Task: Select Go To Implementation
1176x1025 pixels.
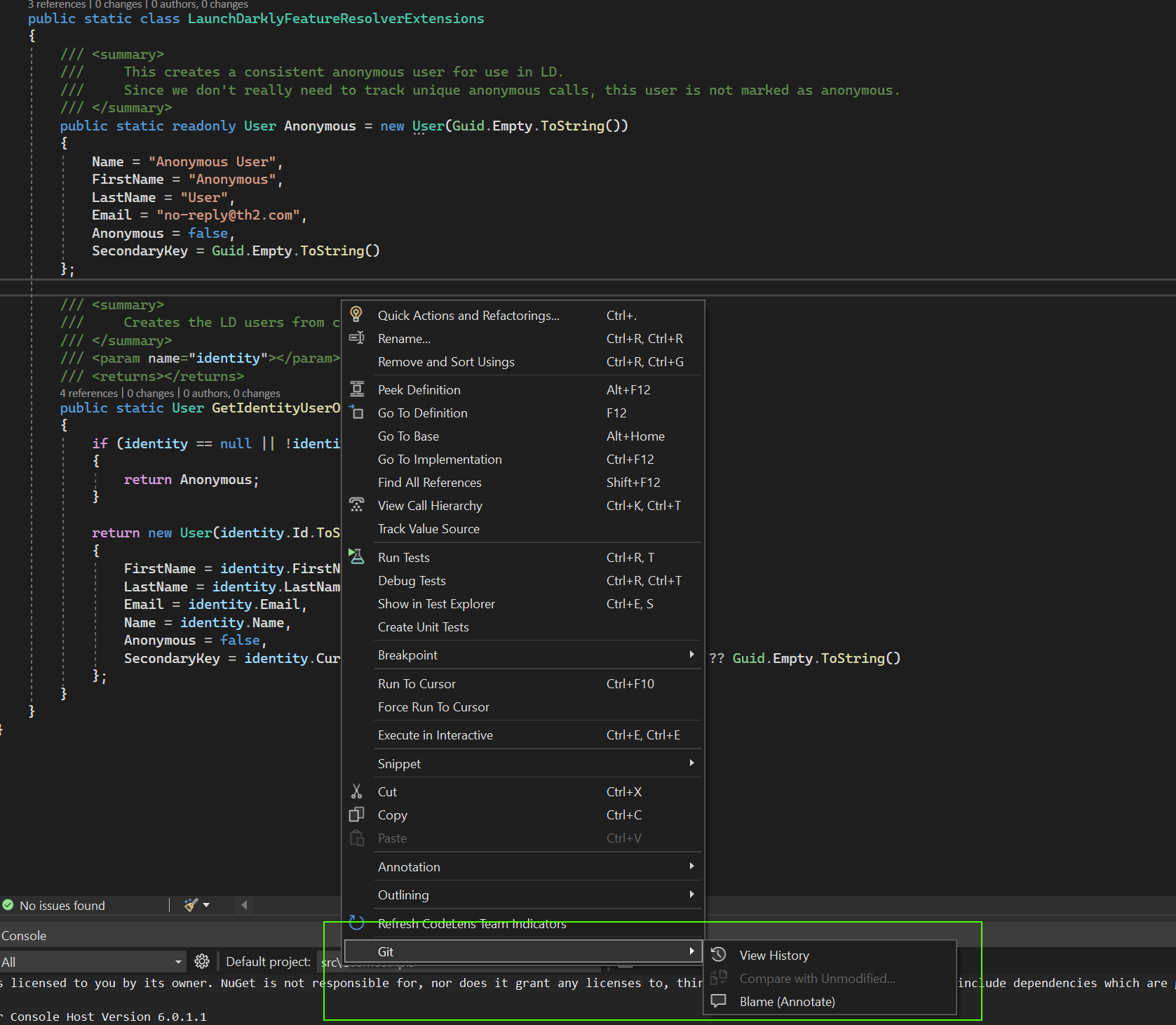Action: 522,460
